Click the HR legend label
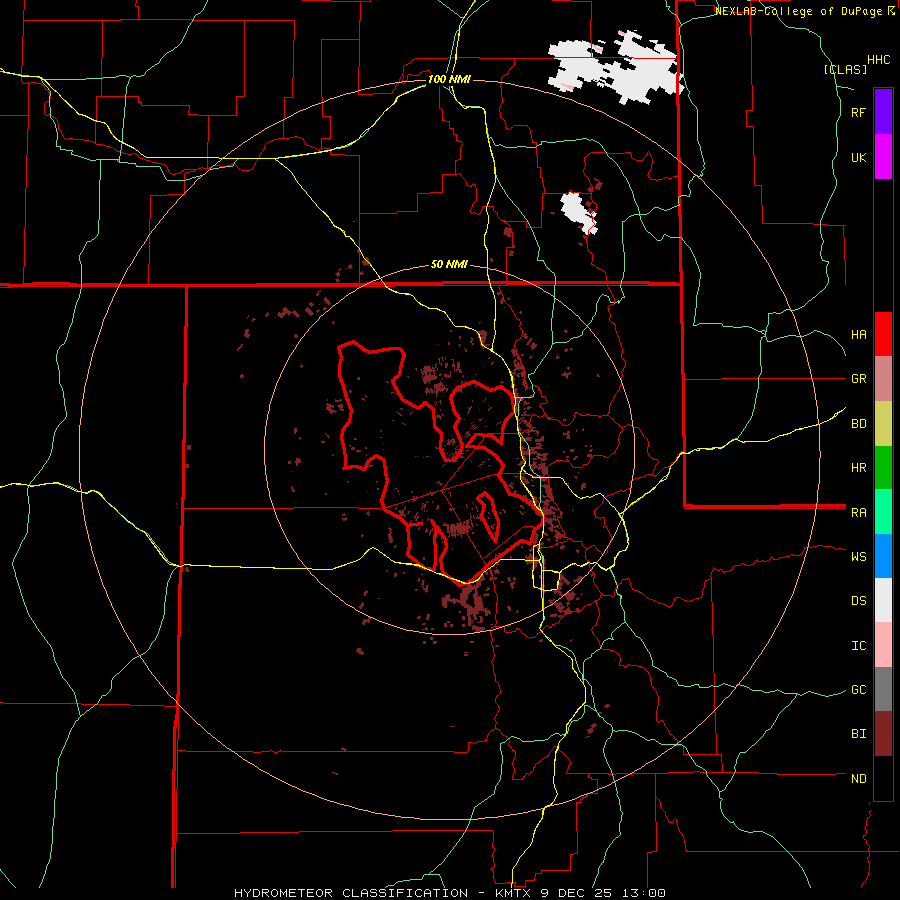This screenshot has width=900, height=900. [858, 468]
